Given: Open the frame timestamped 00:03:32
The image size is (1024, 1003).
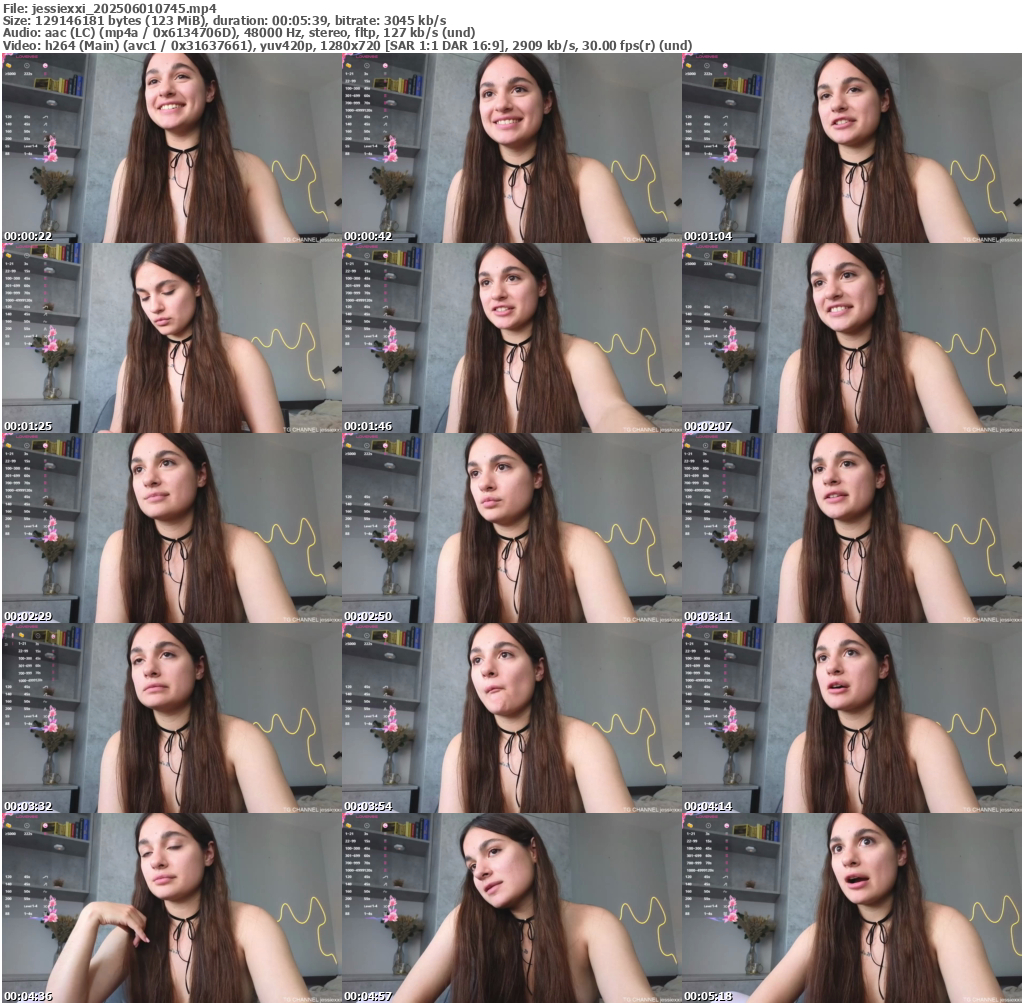Looking at the screenshot, I should [x=171, y=718].
